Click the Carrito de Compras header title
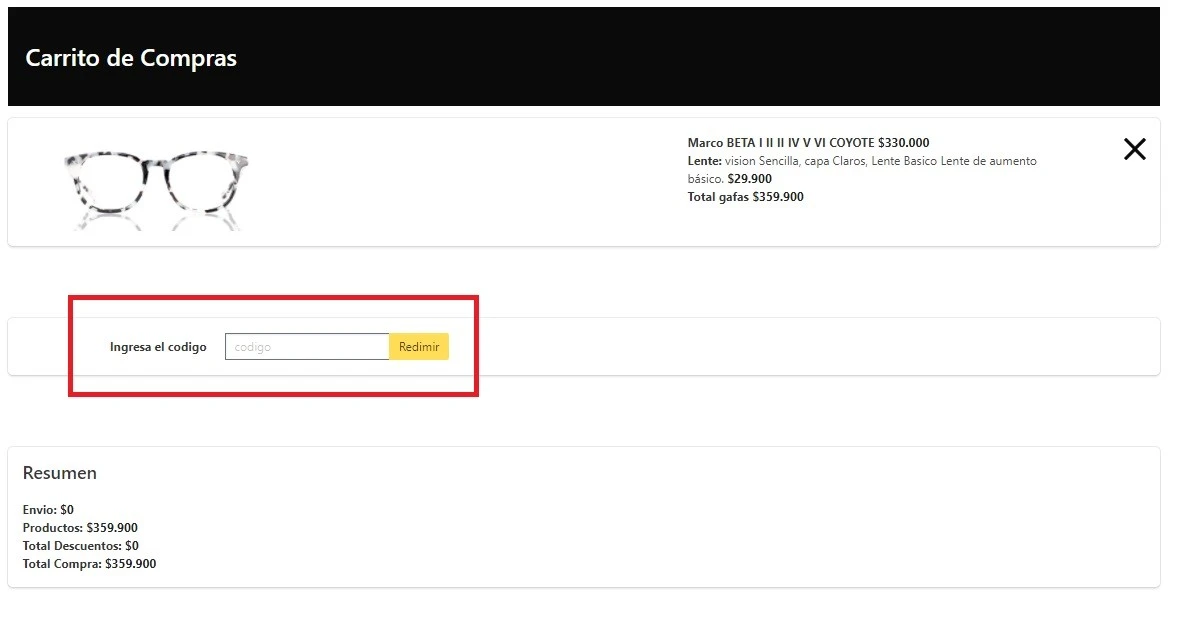 (131, 58)
